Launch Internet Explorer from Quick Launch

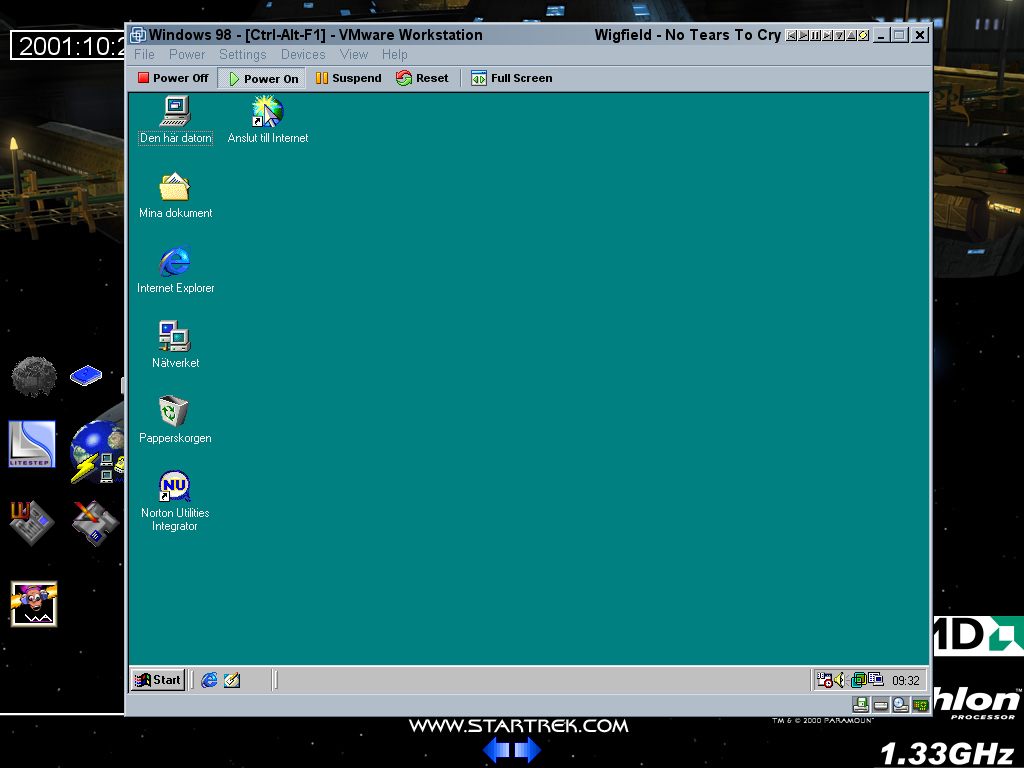[209, 680]
